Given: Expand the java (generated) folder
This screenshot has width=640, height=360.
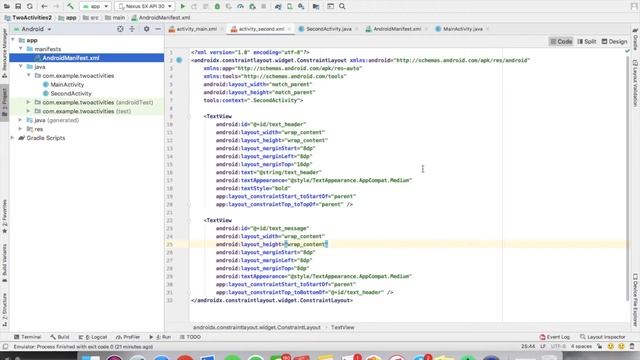Looking at the screenshot, I should [x=20, y=120].
